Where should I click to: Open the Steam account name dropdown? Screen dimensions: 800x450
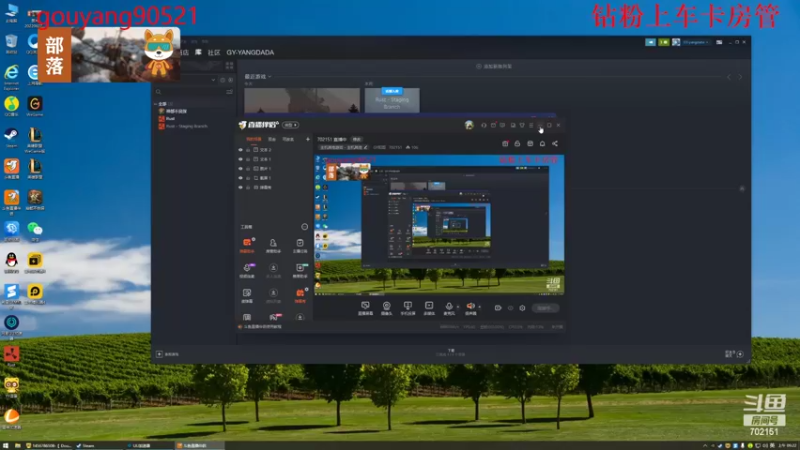coord(695,42)
